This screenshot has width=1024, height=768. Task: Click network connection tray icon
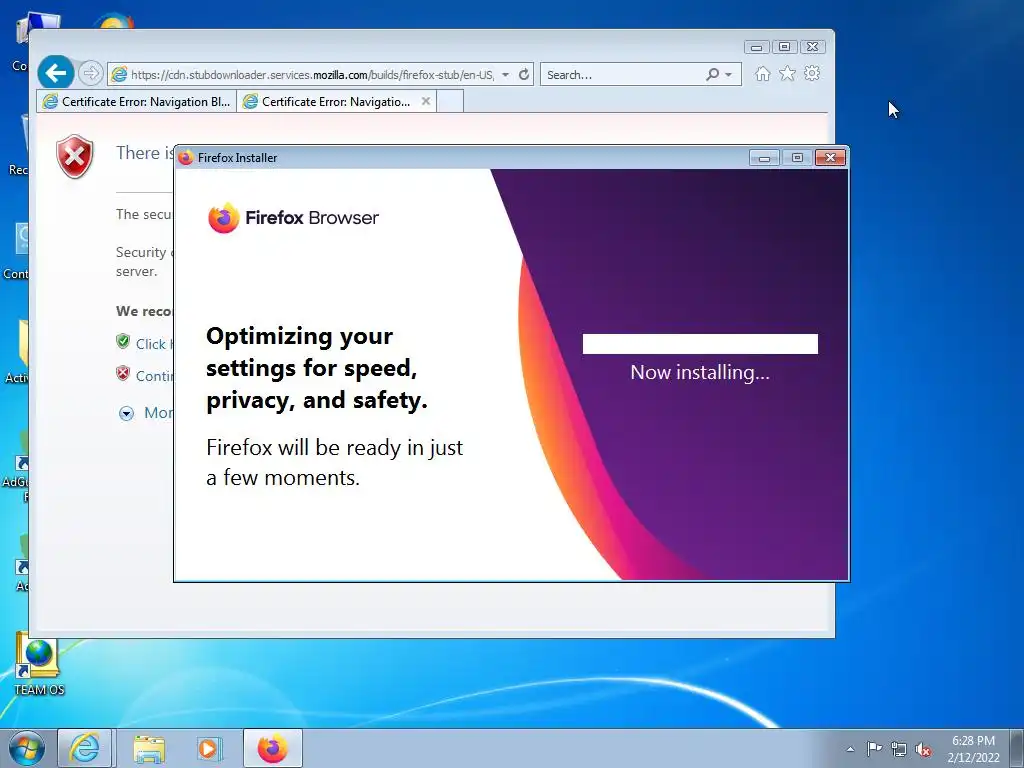(899, 749)
